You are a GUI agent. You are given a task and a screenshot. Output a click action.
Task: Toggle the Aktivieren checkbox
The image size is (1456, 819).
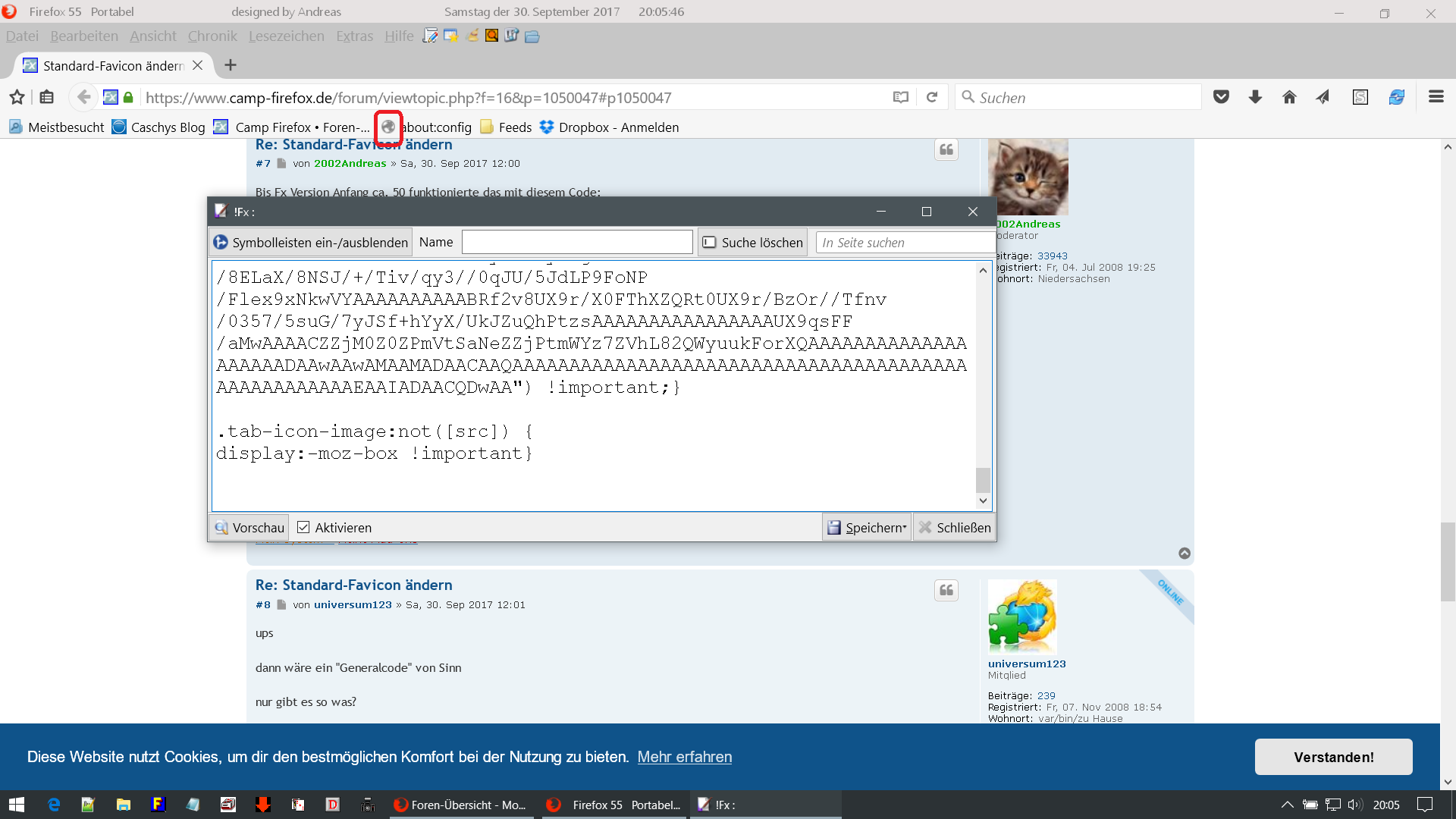[303, 528]
